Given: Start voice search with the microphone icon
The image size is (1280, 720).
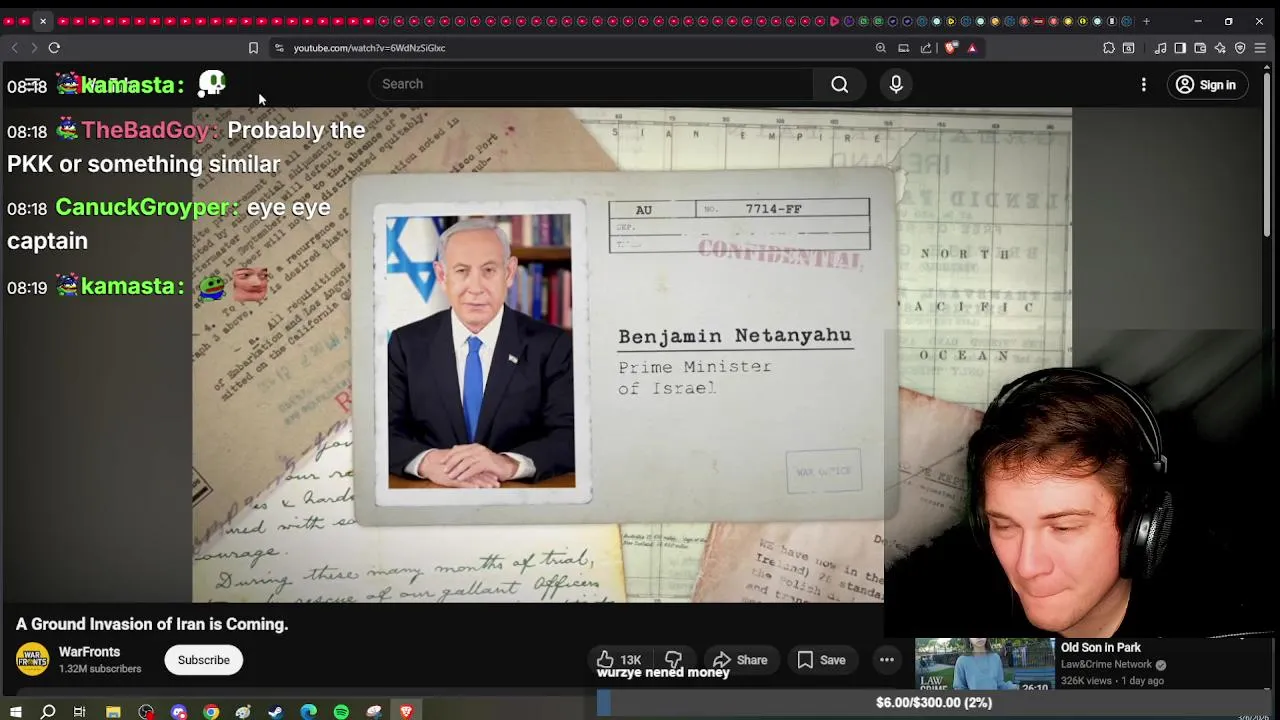Looking at the screenshot, I should click(x=896, y=85).
